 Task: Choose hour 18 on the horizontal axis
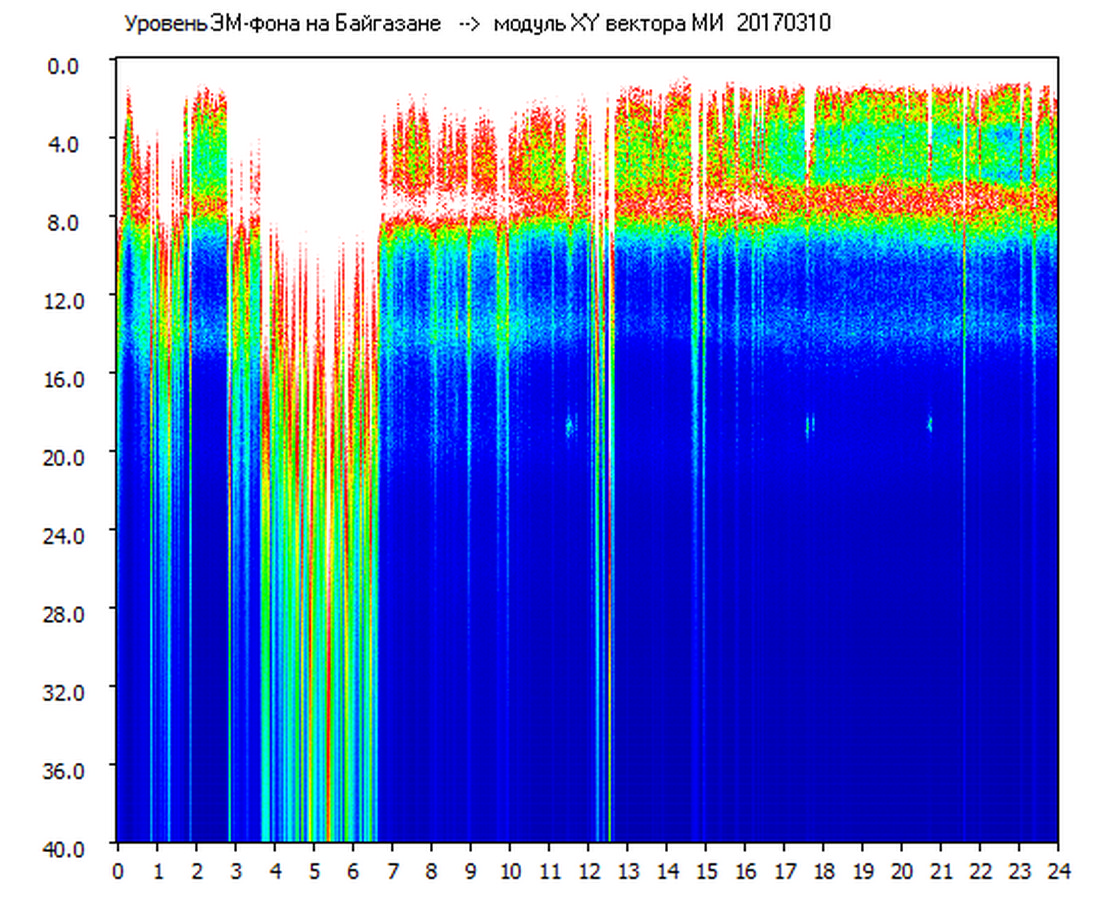[823, 870]
